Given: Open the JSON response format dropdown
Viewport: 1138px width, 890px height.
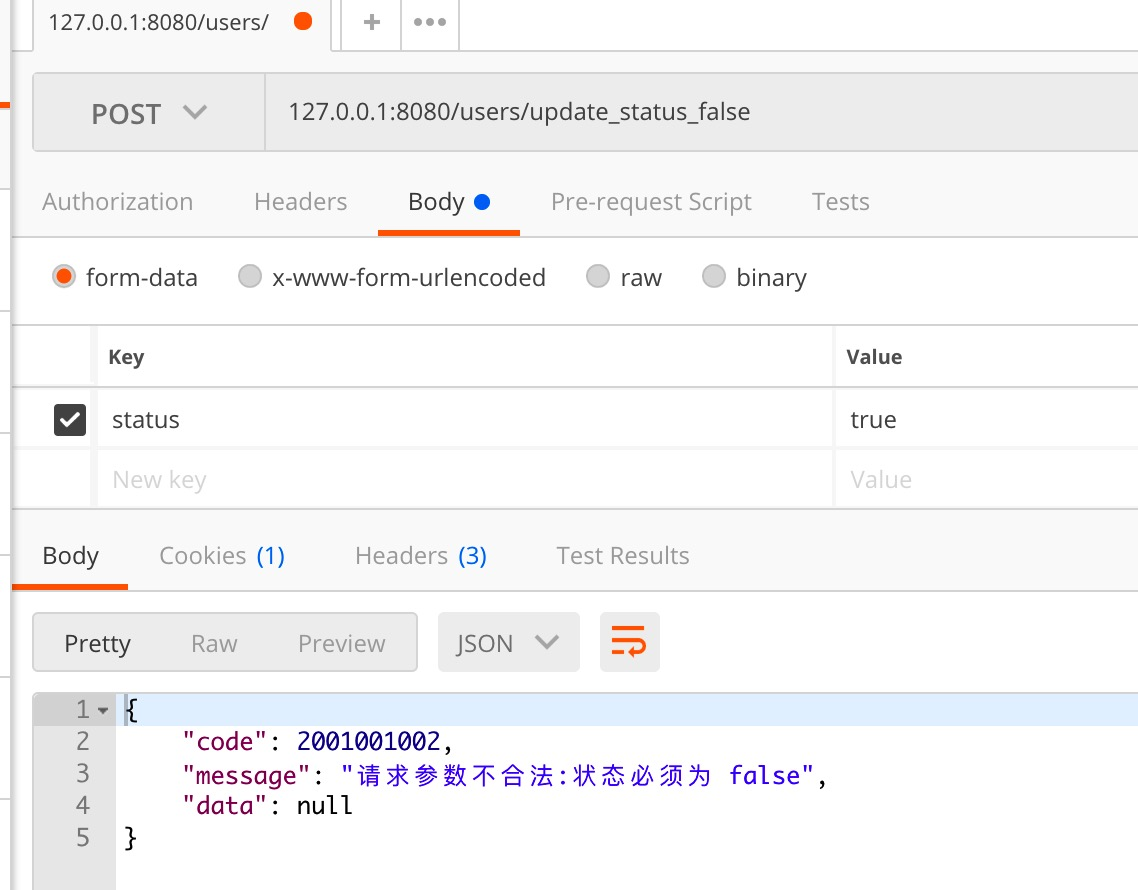Looking at the screenshot, I should click(x=508, y=641).
